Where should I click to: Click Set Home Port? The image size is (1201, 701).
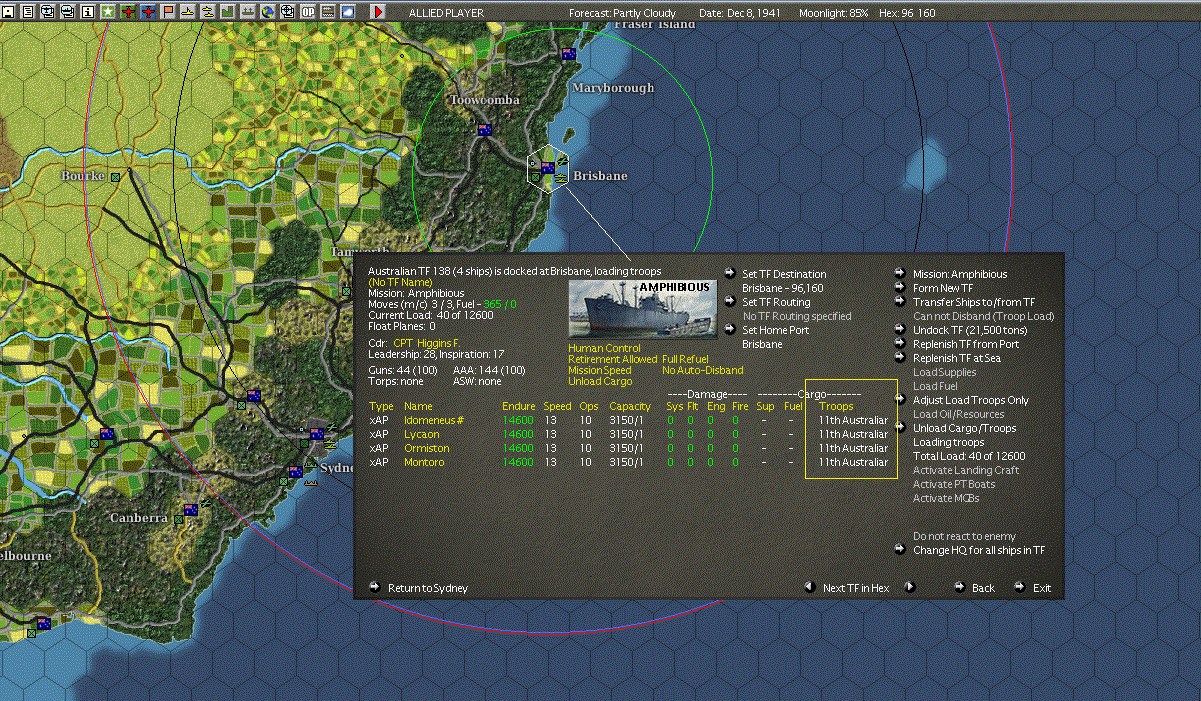[775, 330]
